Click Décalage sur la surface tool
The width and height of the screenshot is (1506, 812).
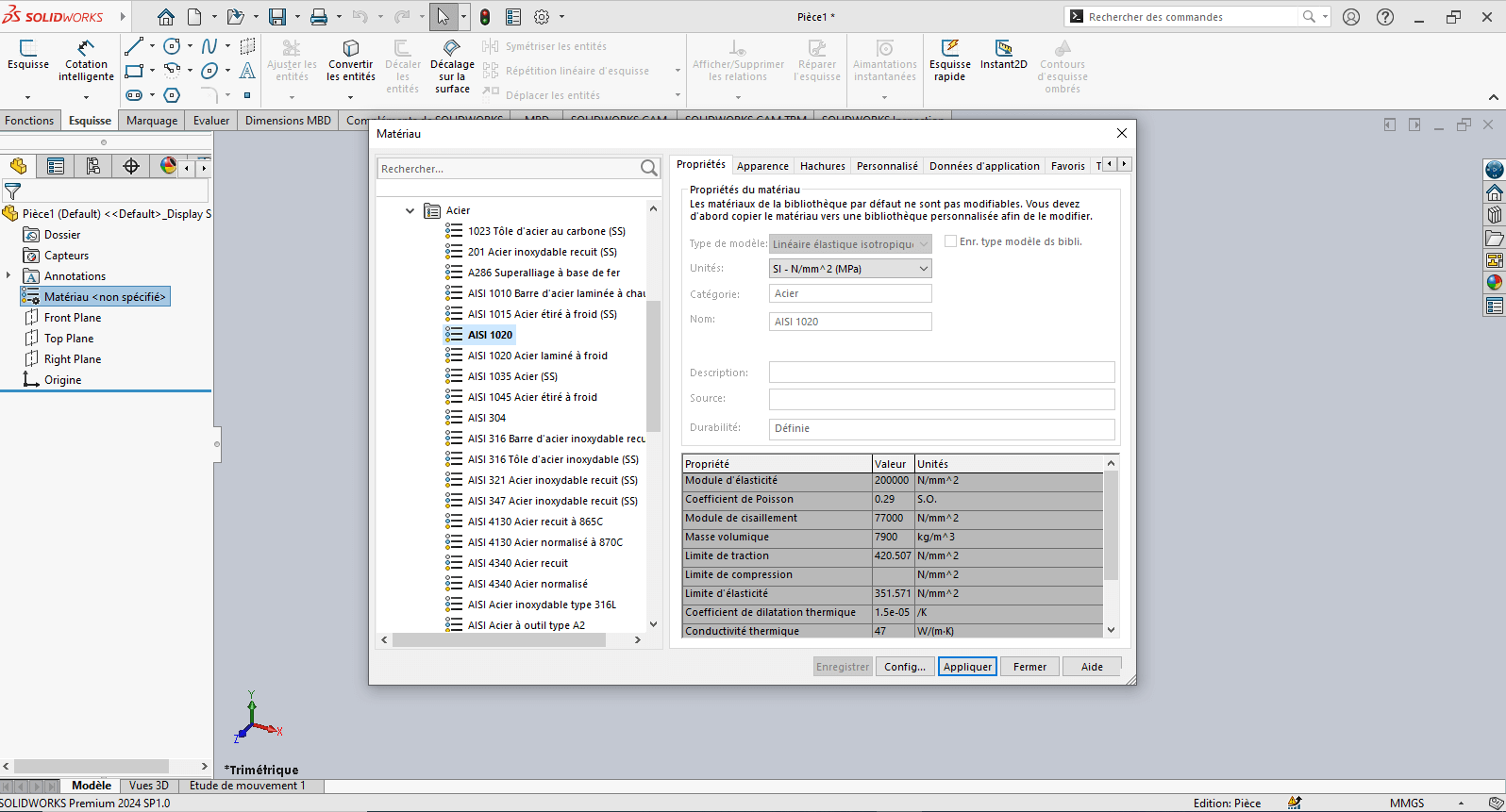click(x=452, y=64)
